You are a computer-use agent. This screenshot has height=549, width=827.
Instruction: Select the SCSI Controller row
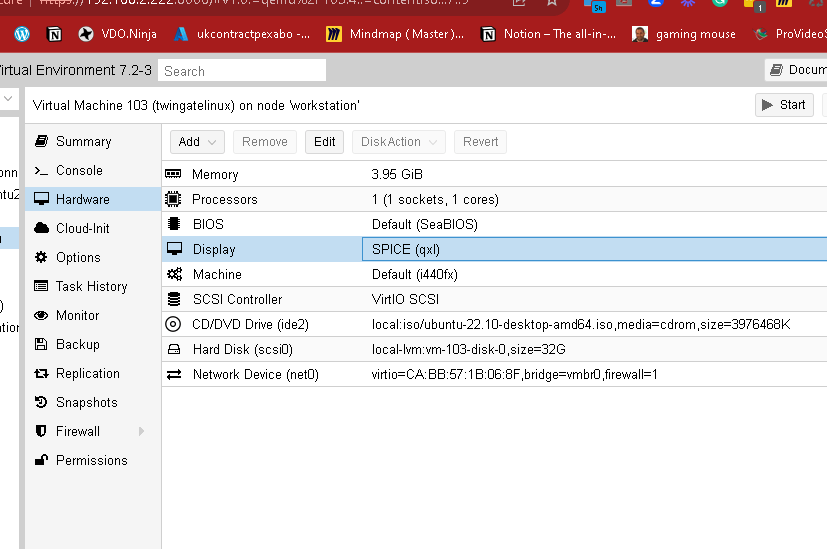[494, 299]
